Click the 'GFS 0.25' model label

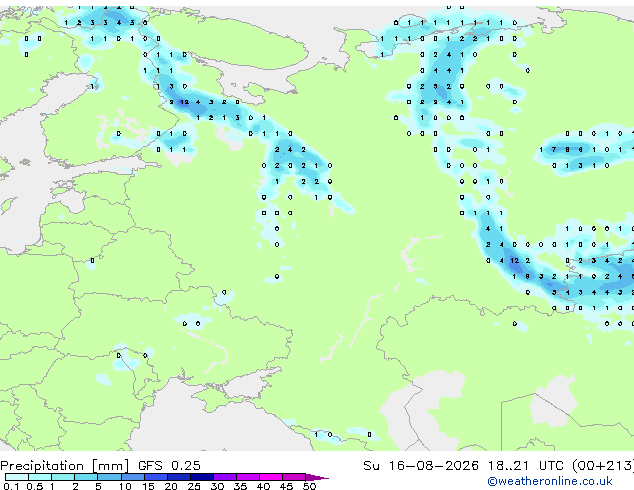(169, 466)
